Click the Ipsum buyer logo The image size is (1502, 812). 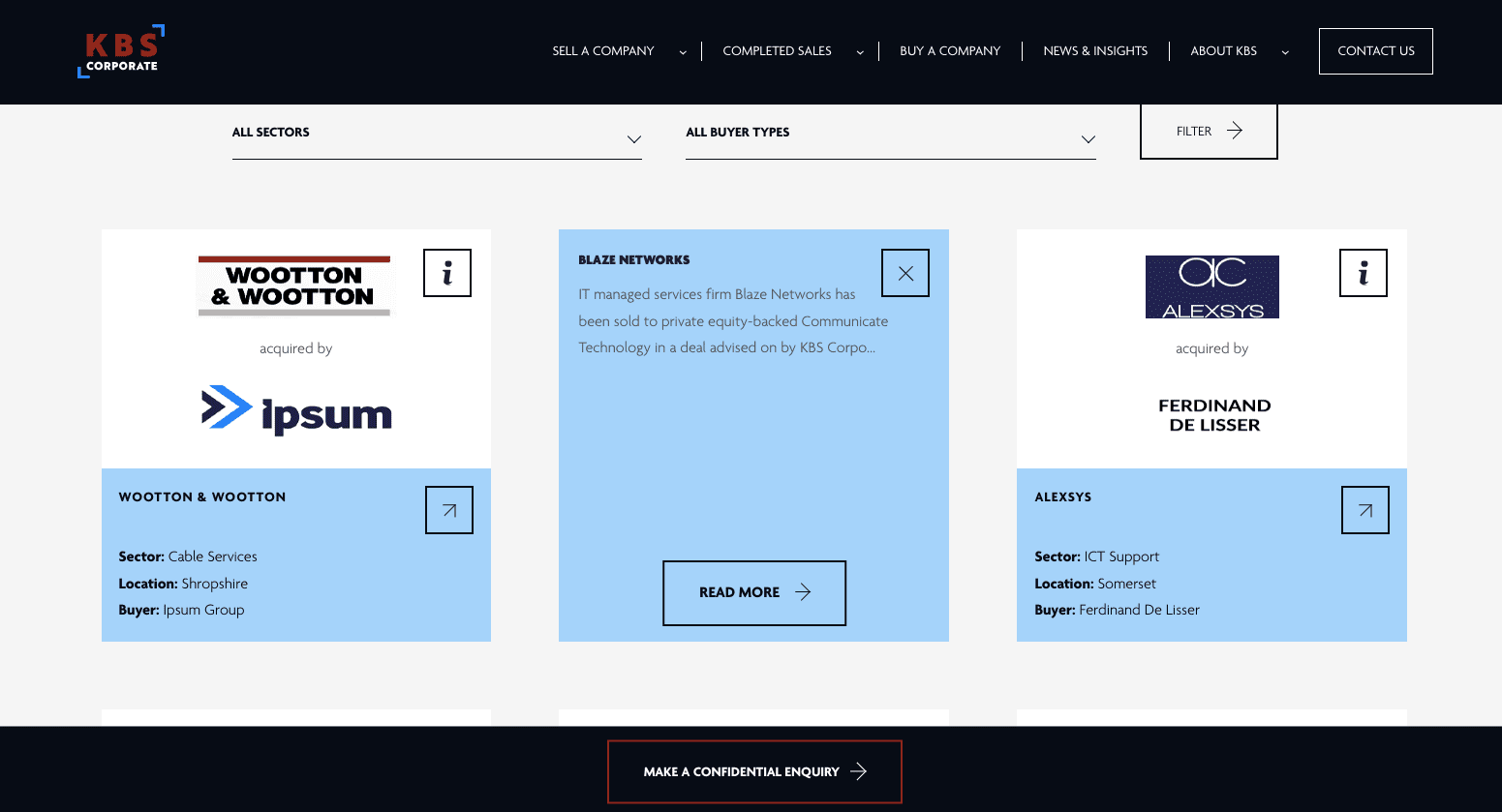coord(296,410)
